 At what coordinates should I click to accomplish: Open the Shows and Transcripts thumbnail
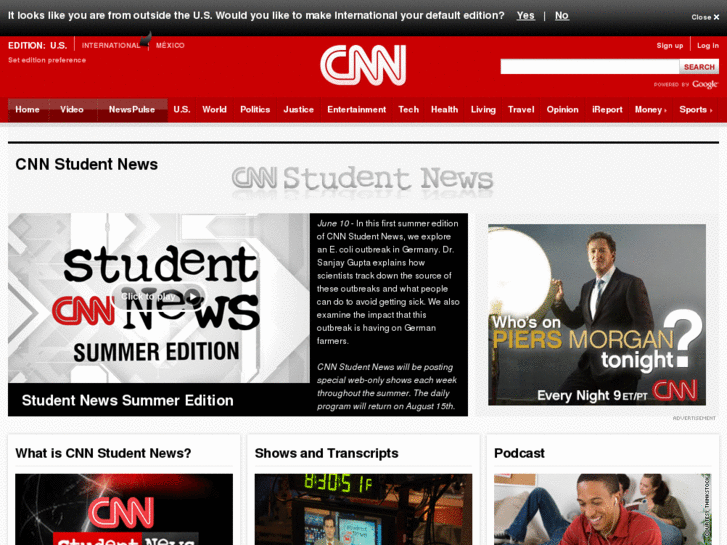click(x=363, y=509)
